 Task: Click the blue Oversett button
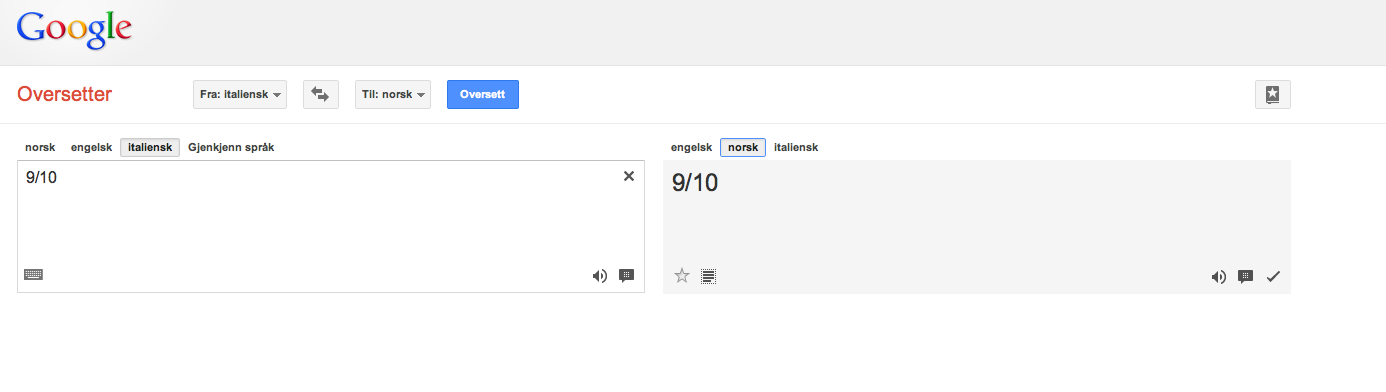pyautogui.click(x=483, y=94)
